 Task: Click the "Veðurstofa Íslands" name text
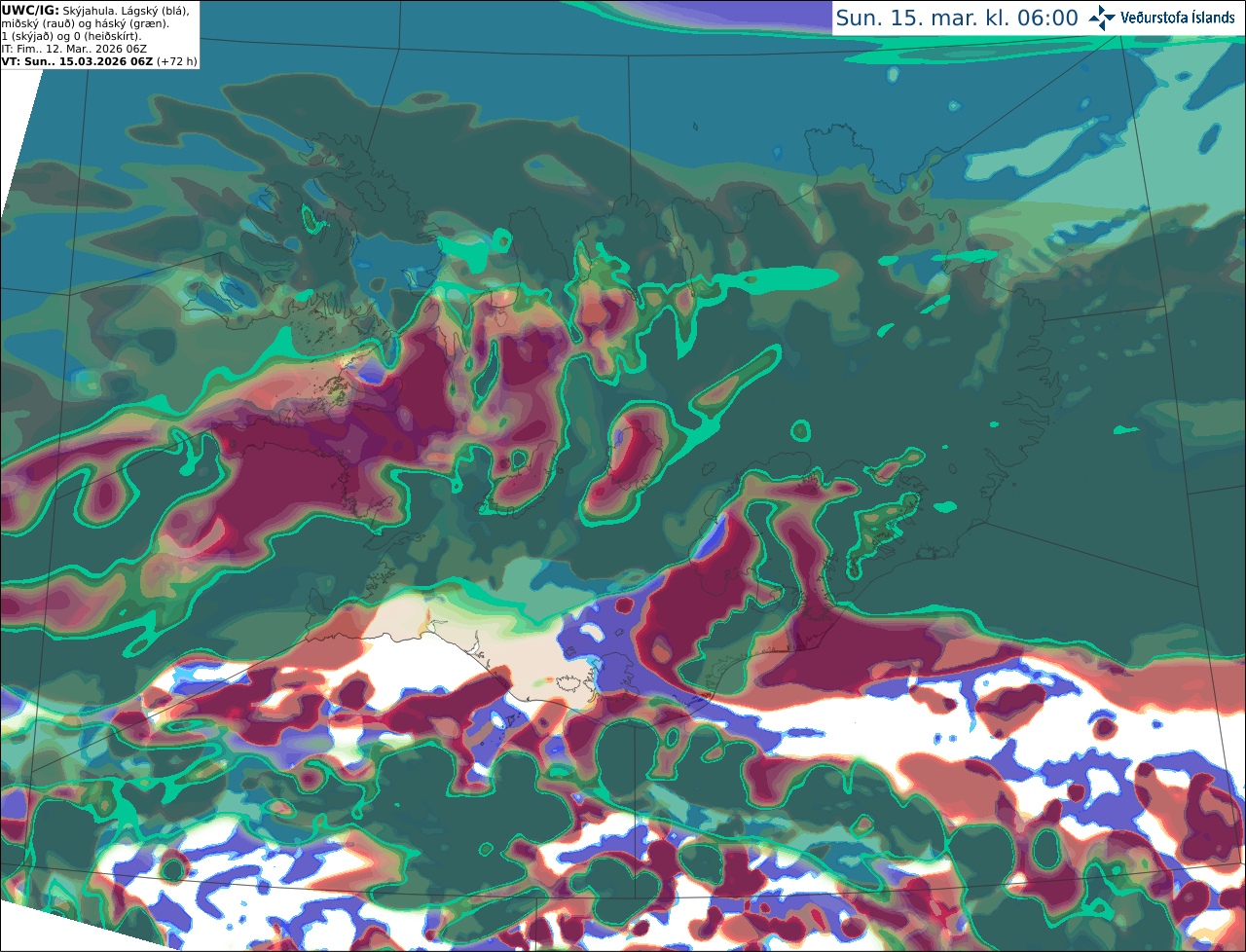[x=1178, y=18]
